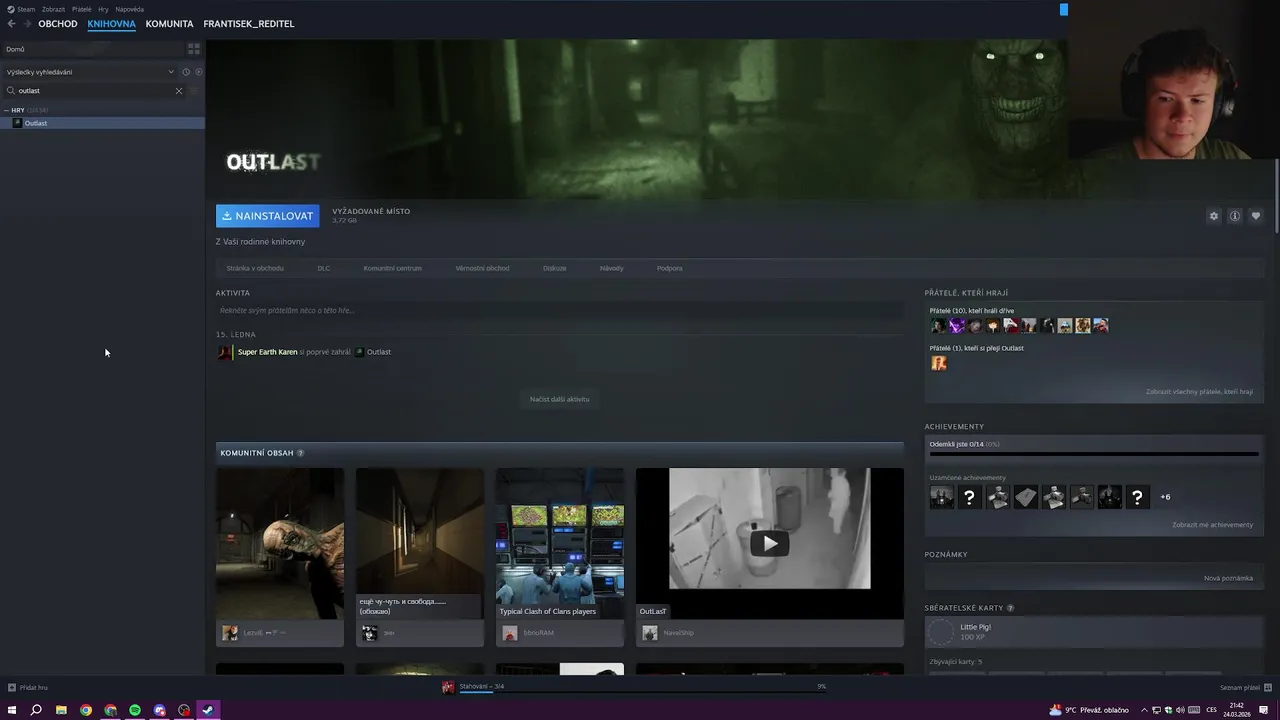Image resolution: width=1280 pixels, height=720 pixels.
Task: Open Zobrazit mé achievementy link
Action: (x=1213, y=525)
